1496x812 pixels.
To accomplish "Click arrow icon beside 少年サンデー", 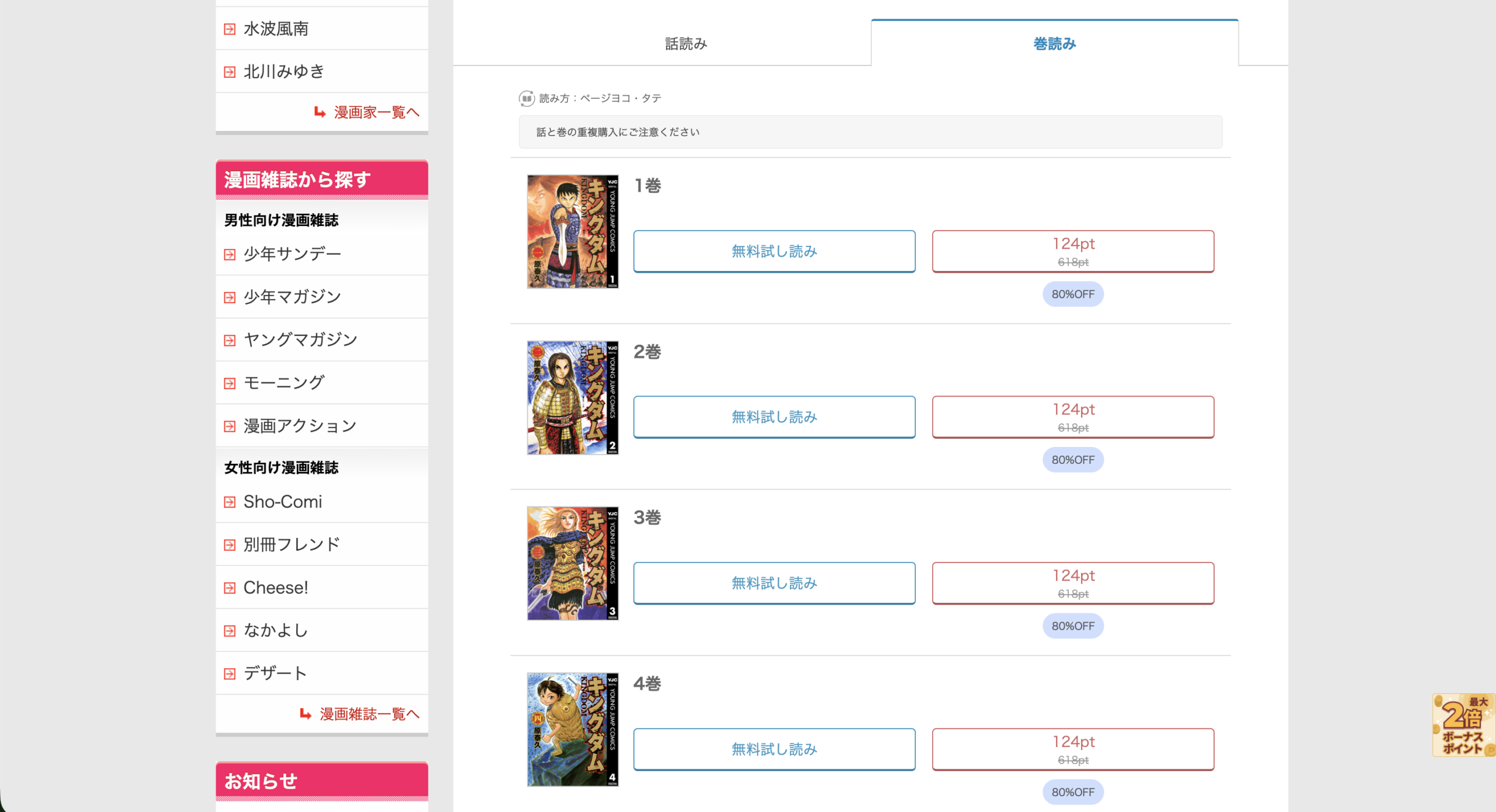I will click(230, 255).
